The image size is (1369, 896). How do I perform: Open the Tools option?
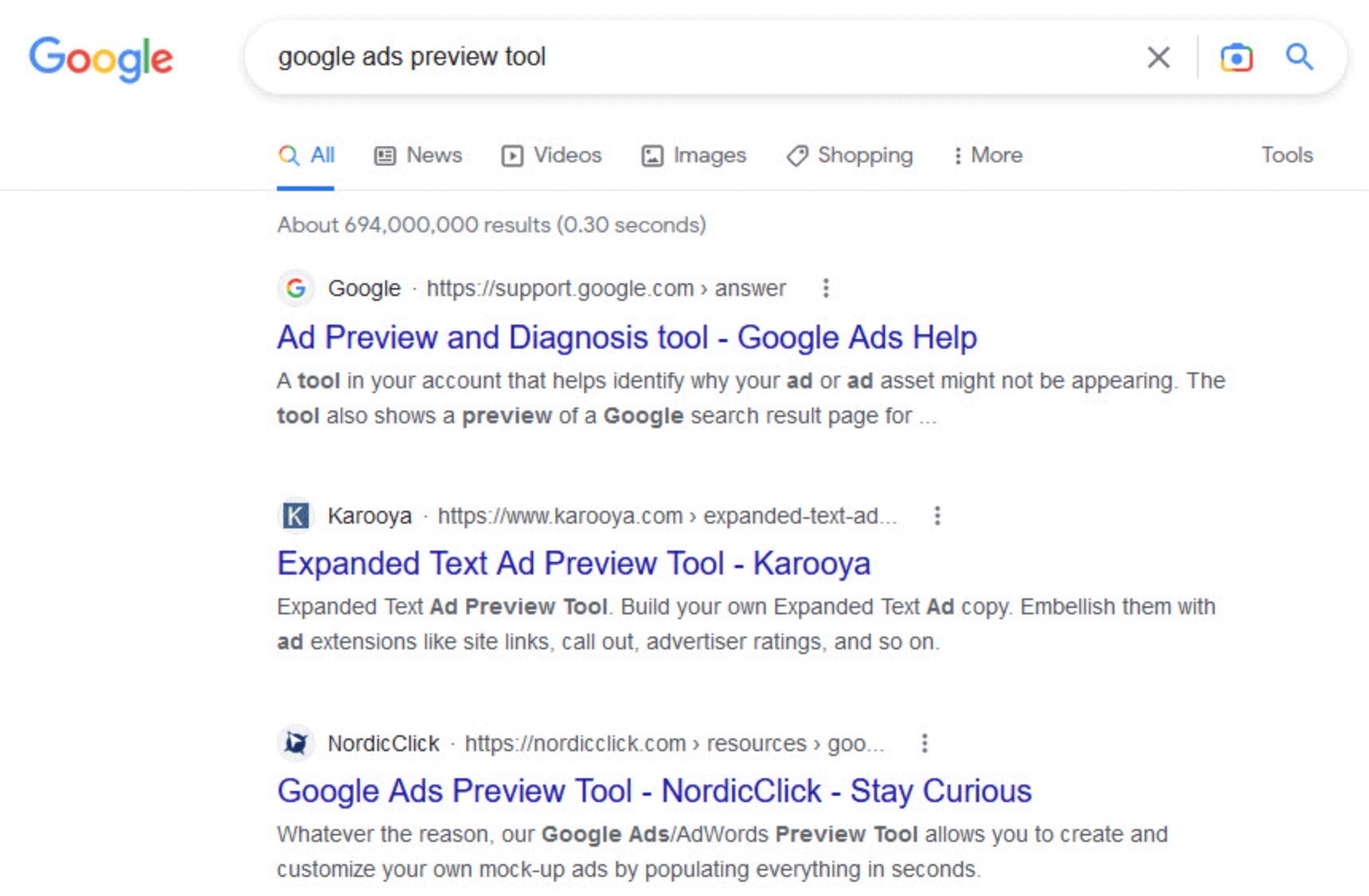(x=1287, y=154)
